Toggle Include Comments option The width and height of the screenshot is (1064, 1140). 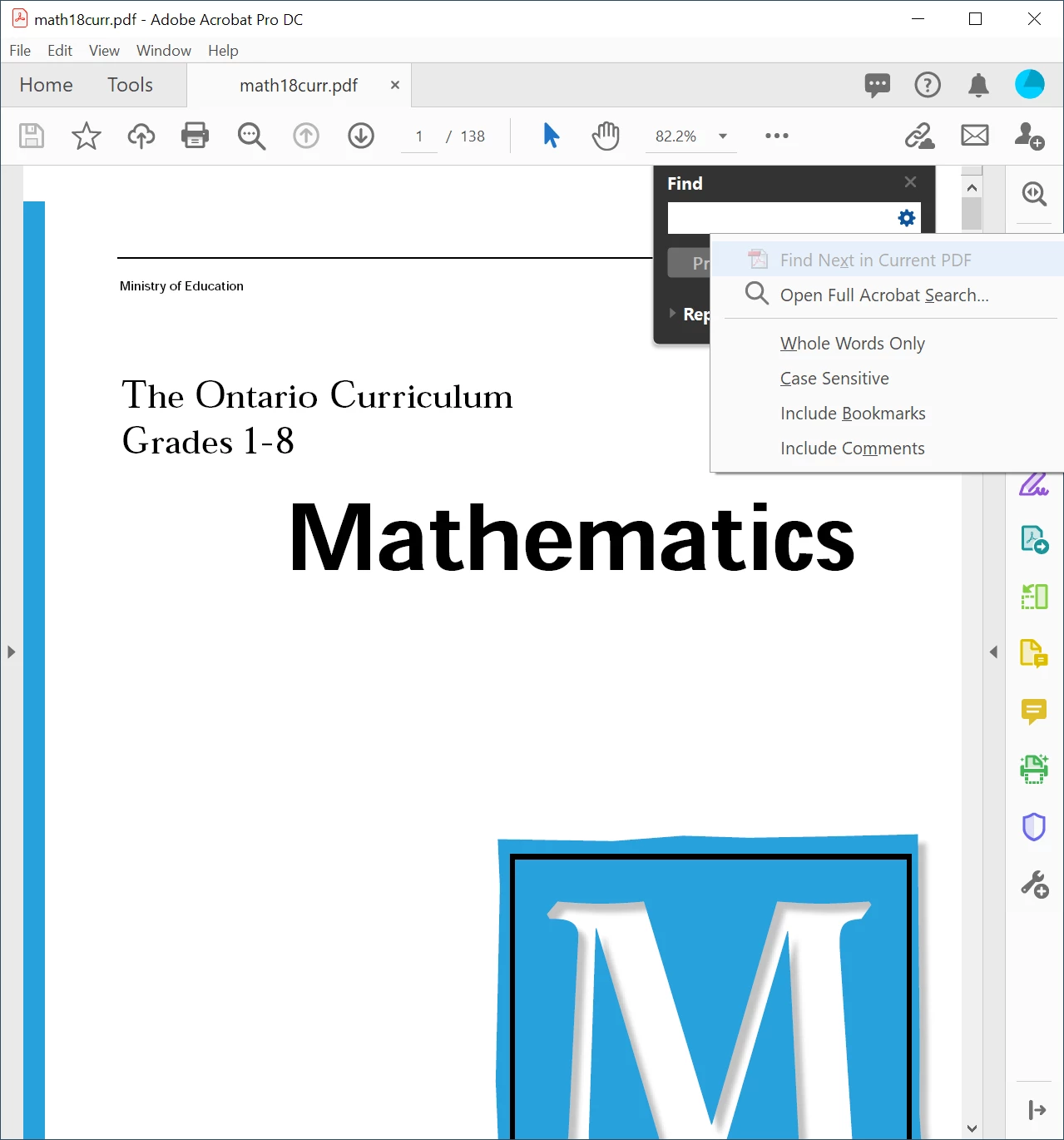click(x=853, y=449)
